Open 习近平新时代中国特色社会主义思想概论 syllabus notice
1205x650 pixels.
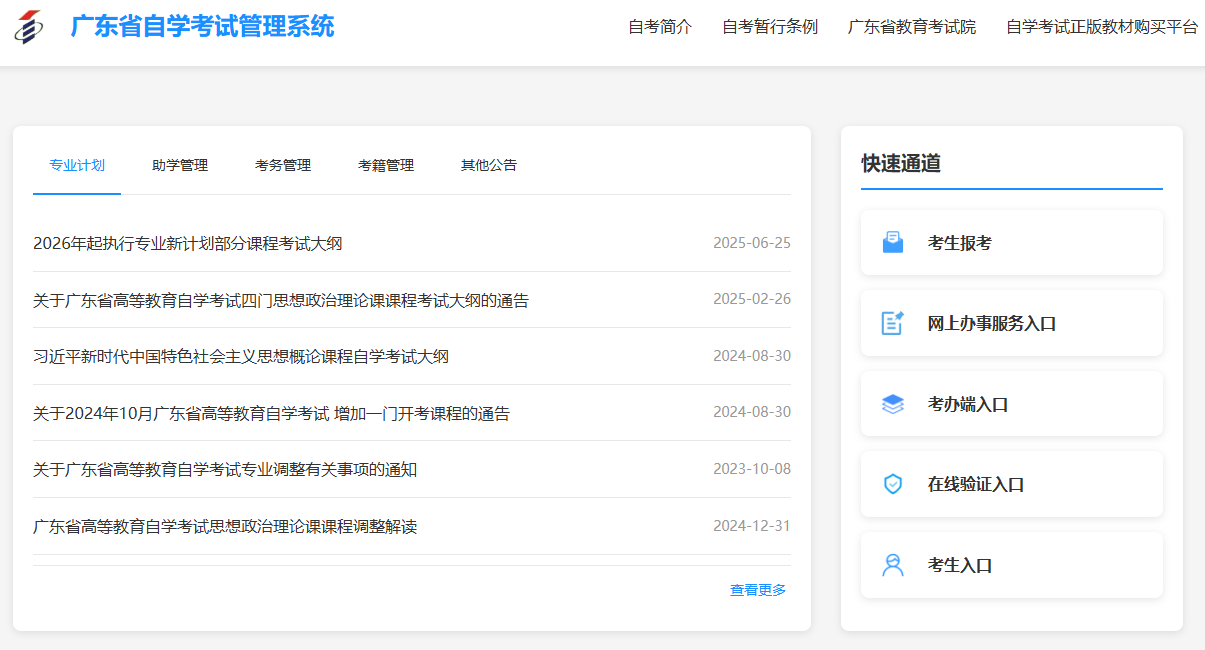[241, 356]
